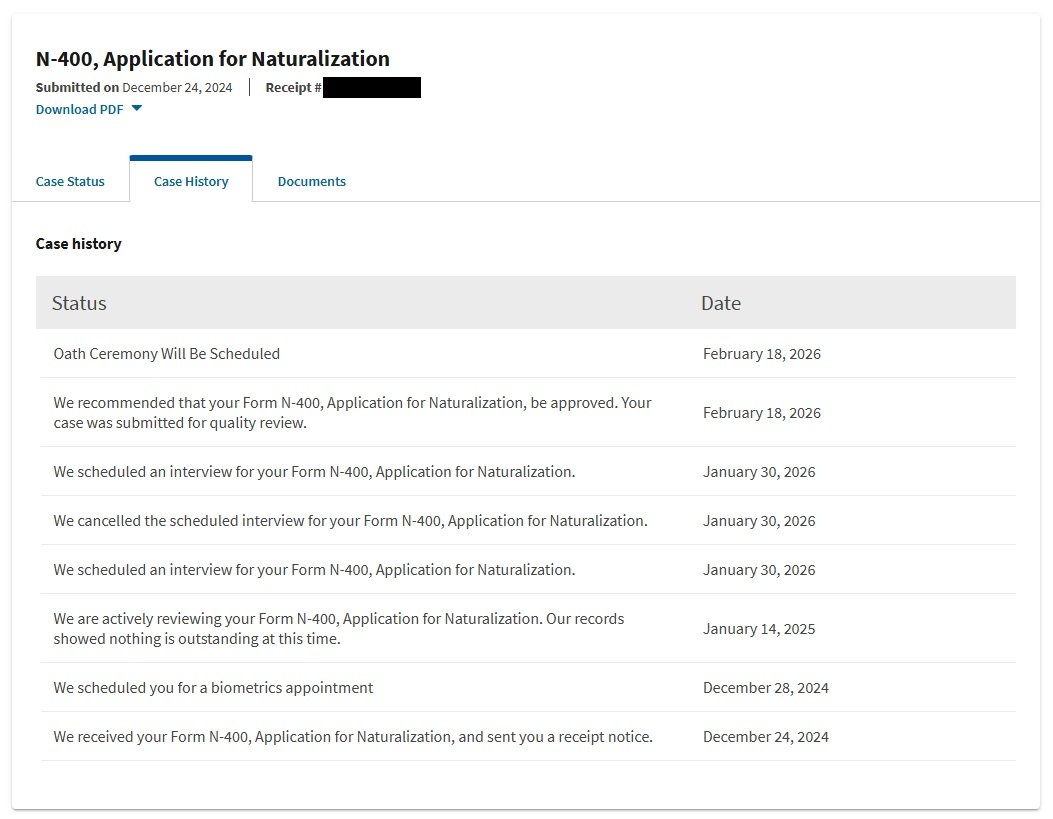Click the Status column header
This screenshot has width=1053, height=819.
pos(79,303)
